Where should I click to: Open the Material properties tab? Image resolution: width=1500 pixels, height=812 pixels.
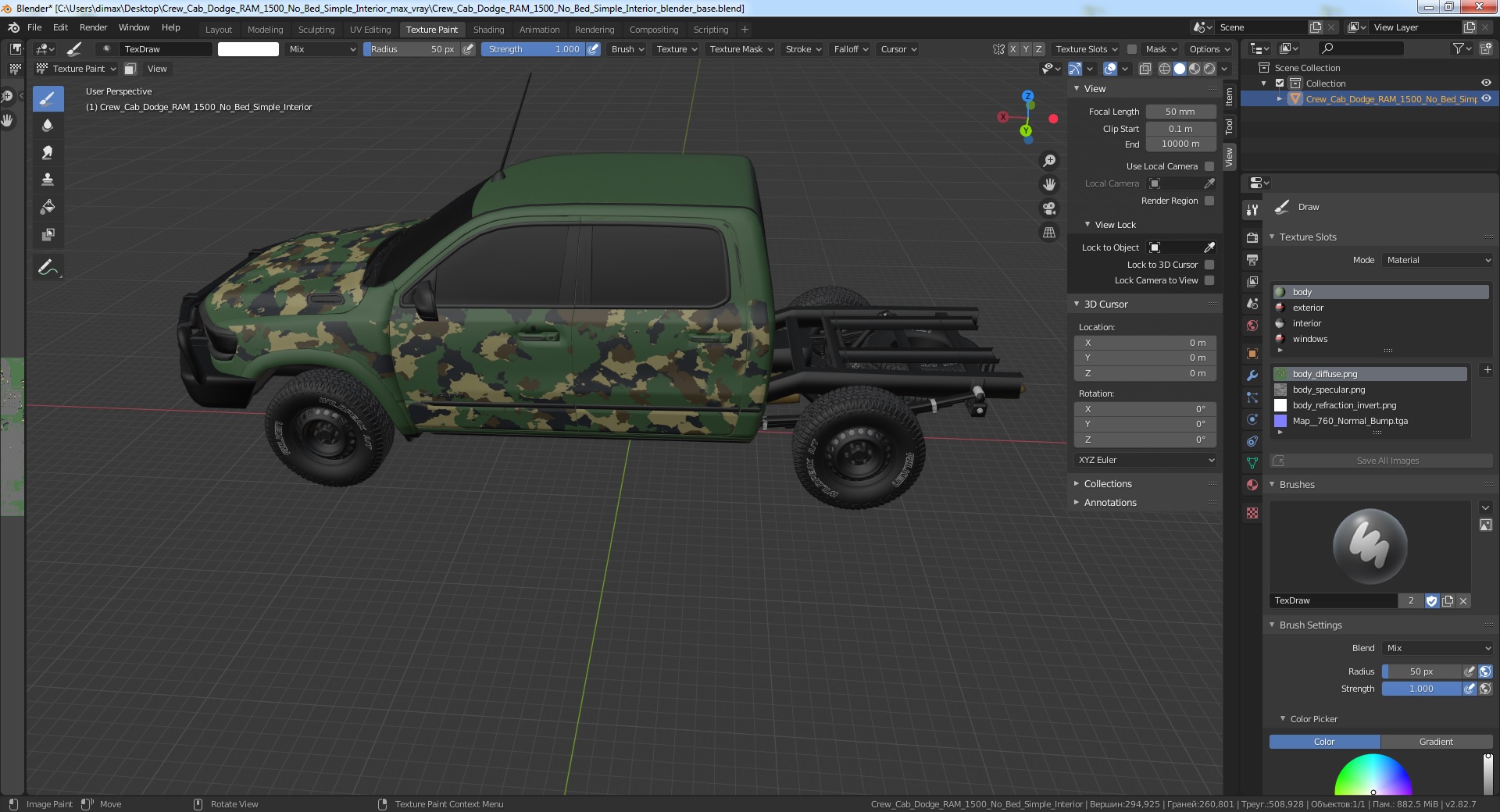point(1252,485)
